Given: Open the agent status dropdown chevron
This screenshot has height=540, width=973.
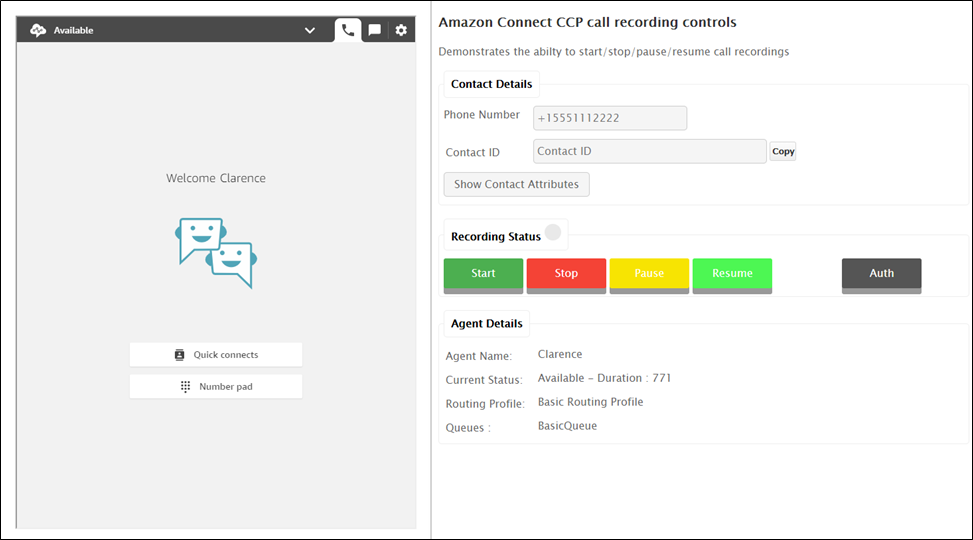Looking at the screenshot, I should click(x=310, y=30).
